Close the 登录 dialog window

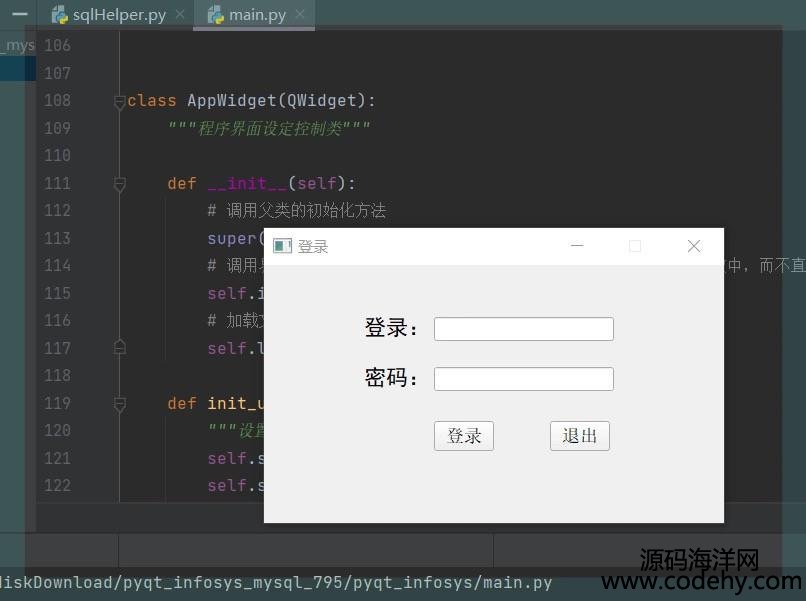[694, 246]
